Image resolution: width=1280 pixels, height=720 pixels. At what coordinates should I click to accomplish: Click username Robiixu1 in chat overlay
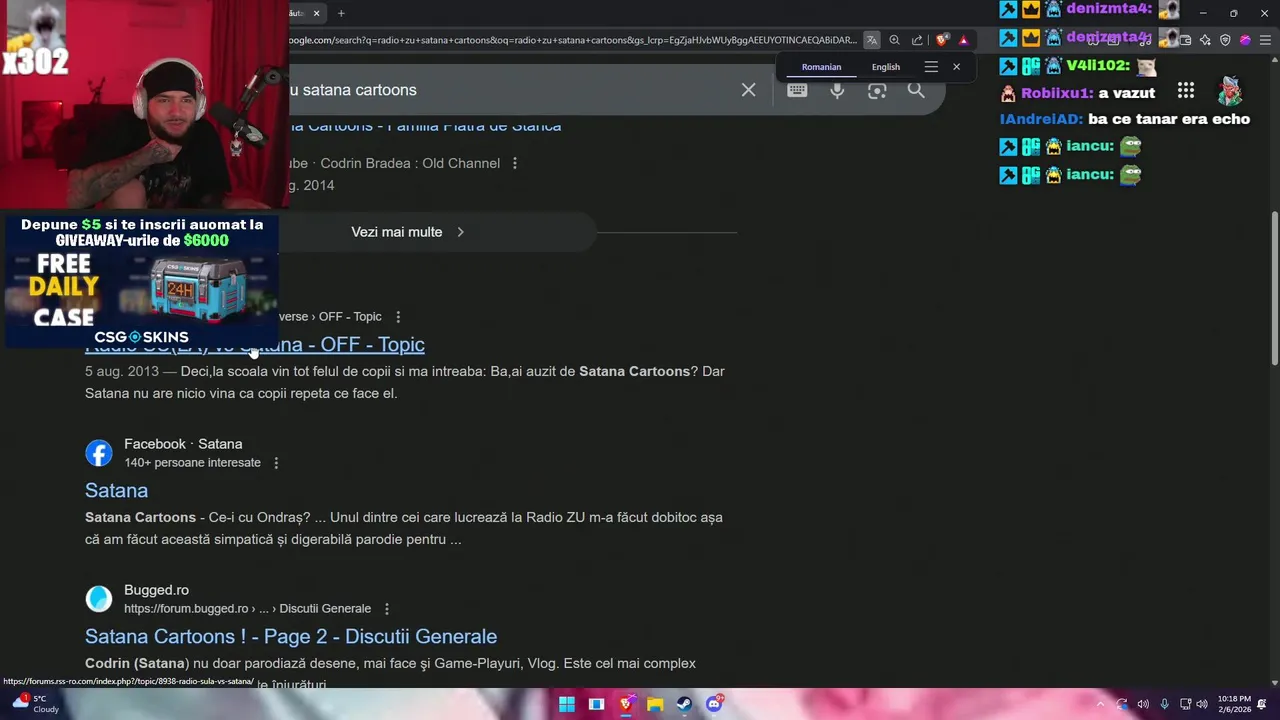[1057, 93]
